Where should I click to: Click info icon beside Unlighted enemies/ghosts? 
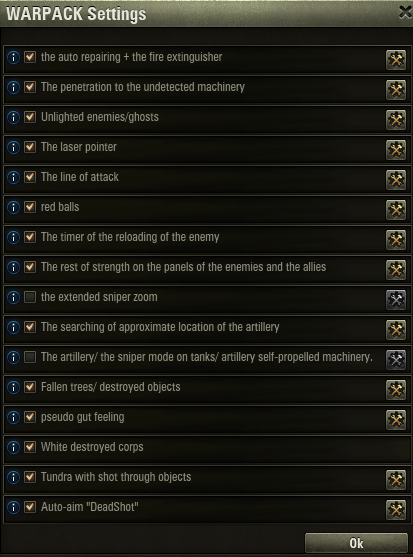(x=13, y=117)
